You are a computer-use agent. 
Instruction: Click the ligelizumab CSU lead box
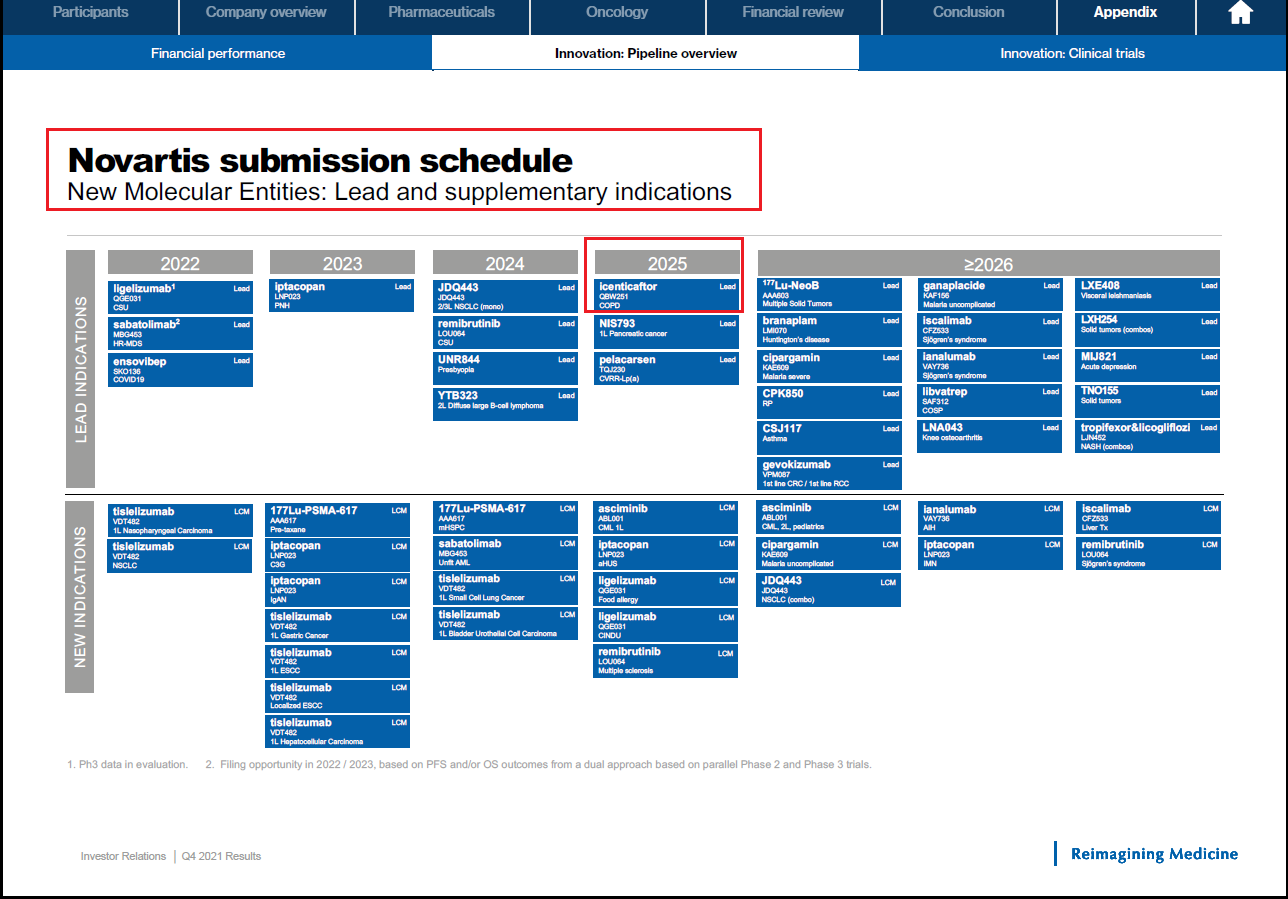(180, 297)
